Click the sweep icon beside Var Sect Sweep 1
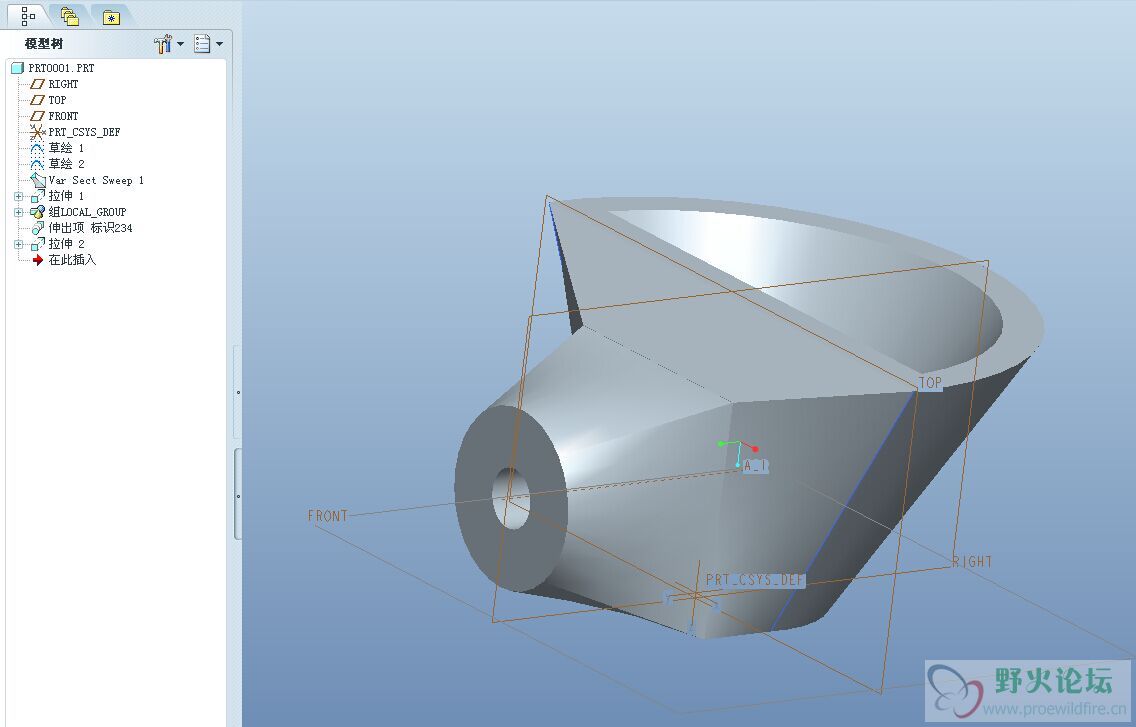The image size is (1136, 727). pos(38,180)
